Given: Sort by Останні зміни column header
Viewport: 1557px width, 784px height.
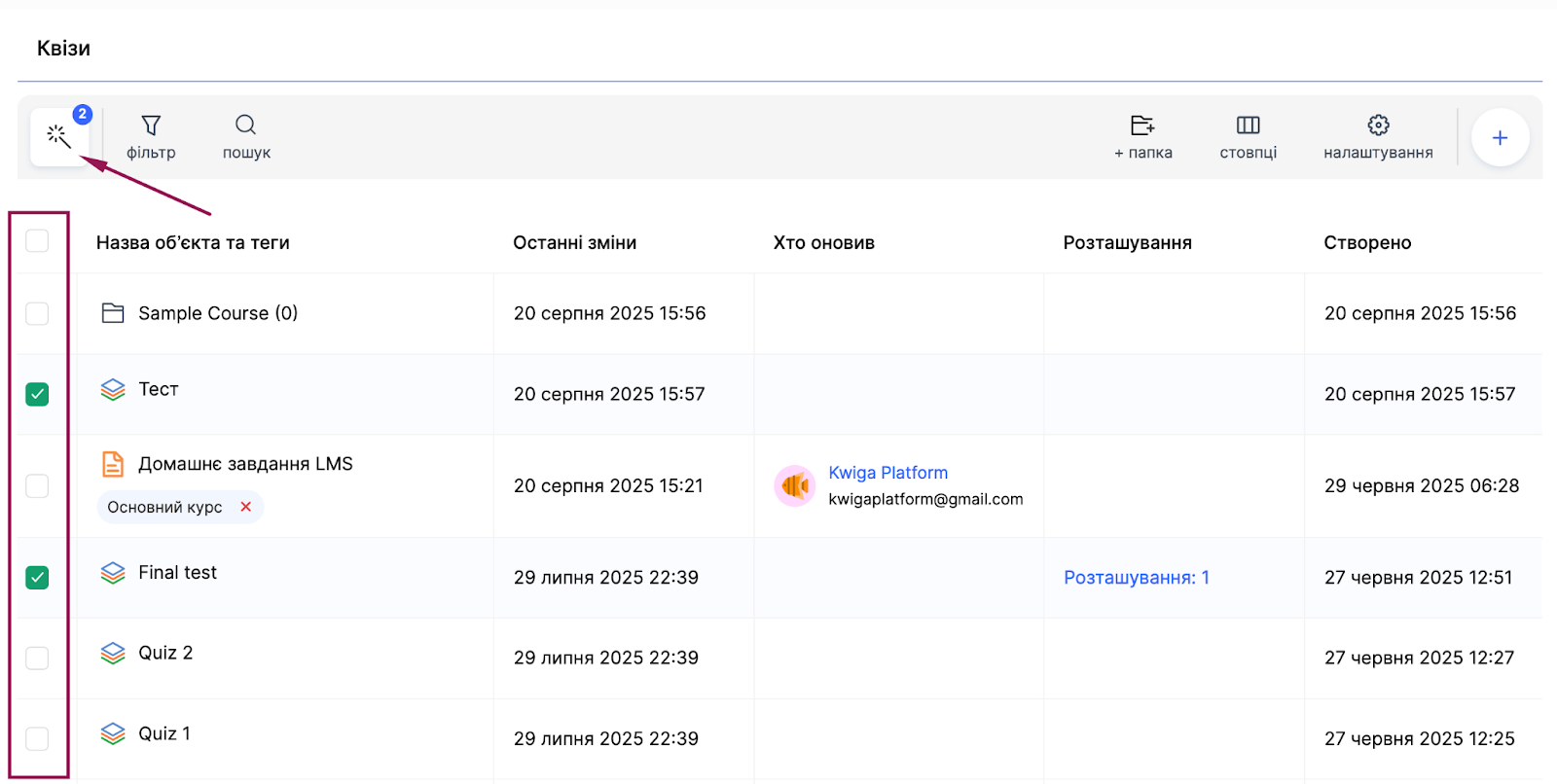Looking at the screenshot, I should 574,243.
